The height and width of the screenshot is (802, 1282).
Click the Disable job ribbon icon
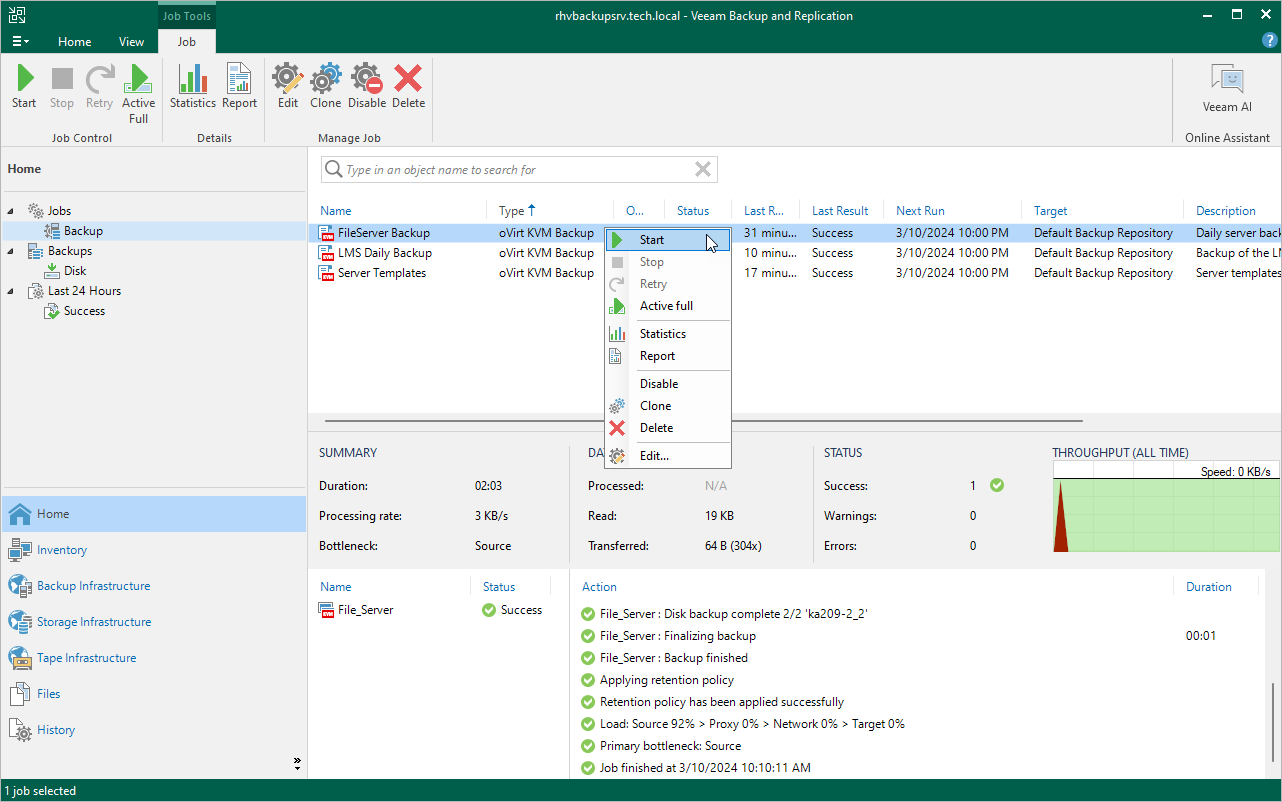coord(367,87)
